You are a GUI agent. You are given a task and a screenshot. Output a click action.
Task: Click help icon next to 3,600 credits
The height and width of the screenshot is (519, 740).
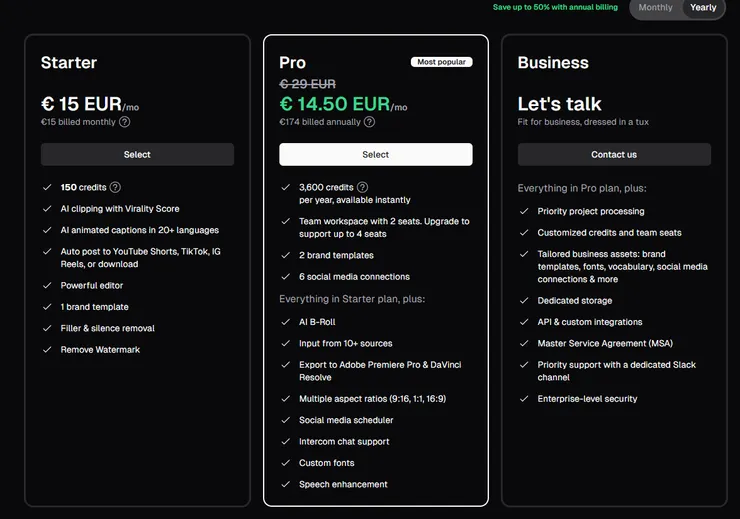pos(362,187)
